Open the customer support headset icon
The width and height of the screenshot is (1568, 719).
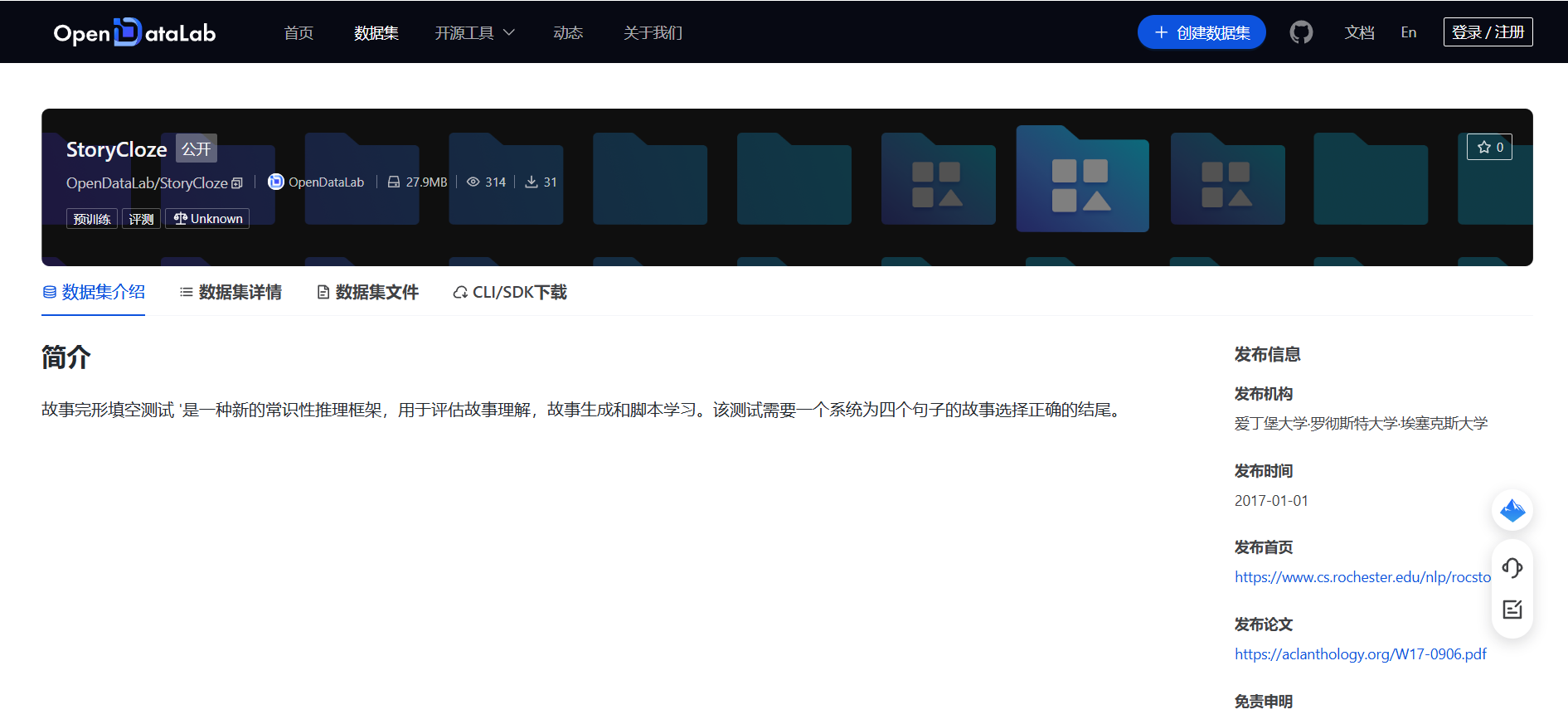pos(1512,568)
